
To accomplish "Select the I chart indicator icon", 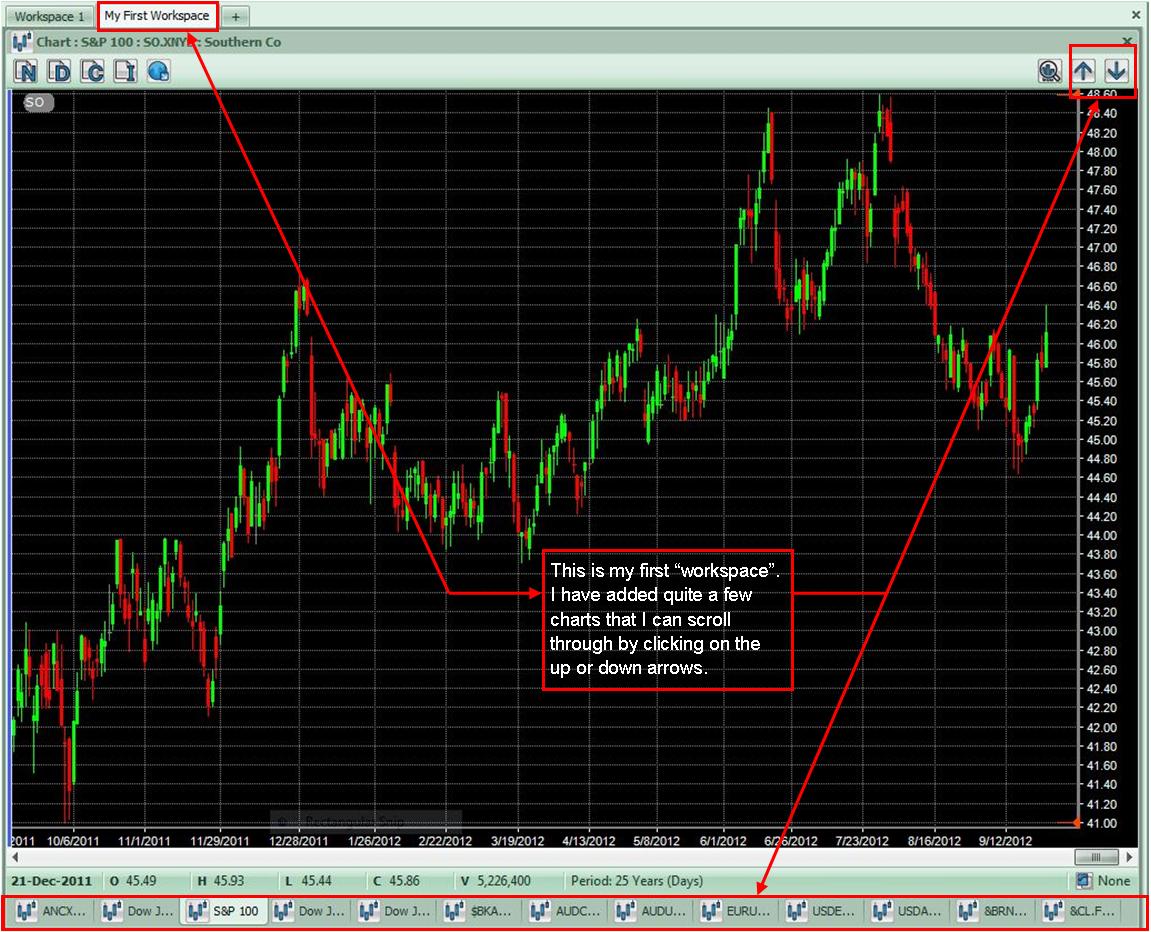I will pyautogui.click(x=124, y=71).
